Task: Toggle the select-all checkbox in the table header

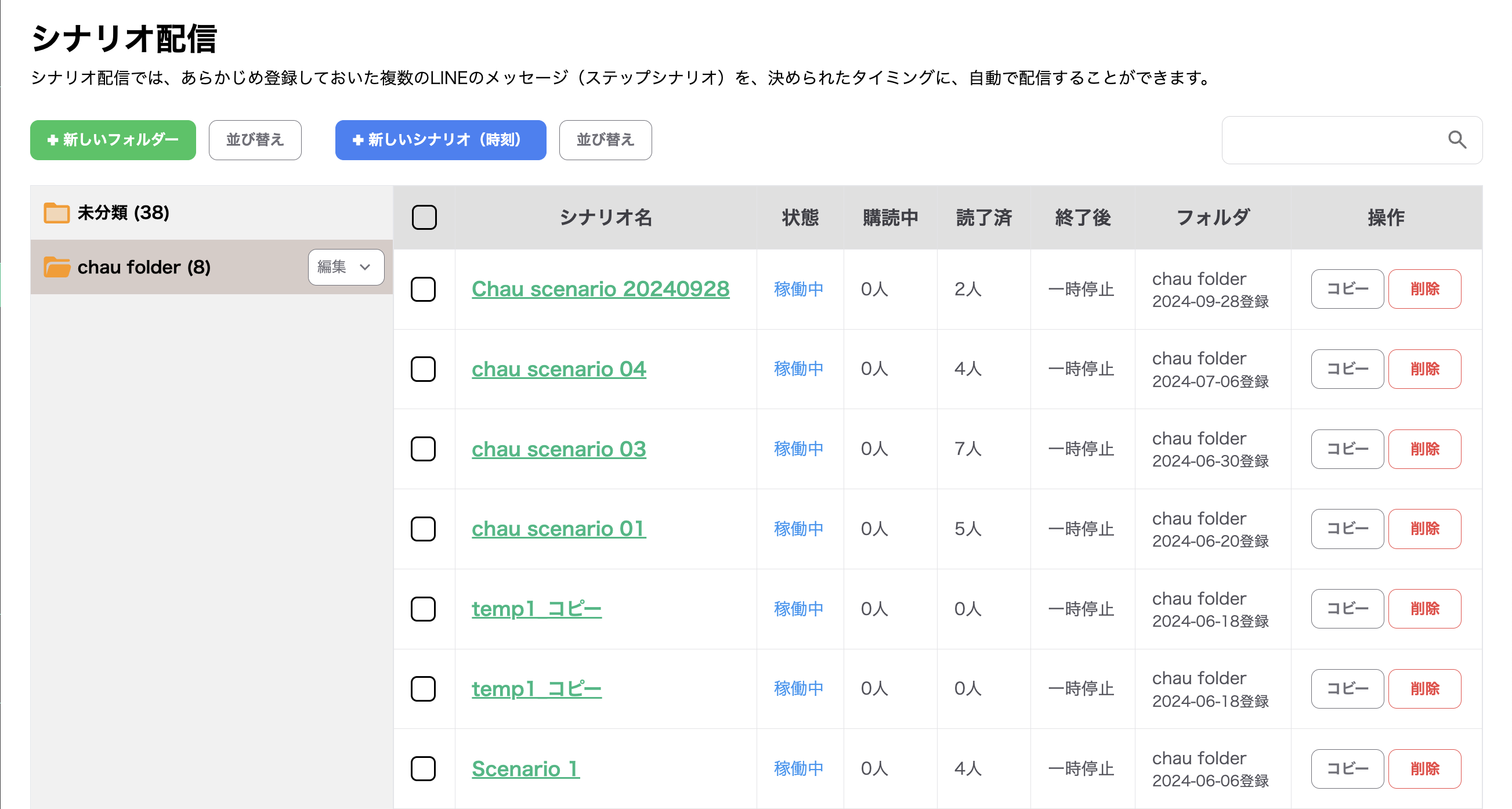Action: [x=424, y=217]
